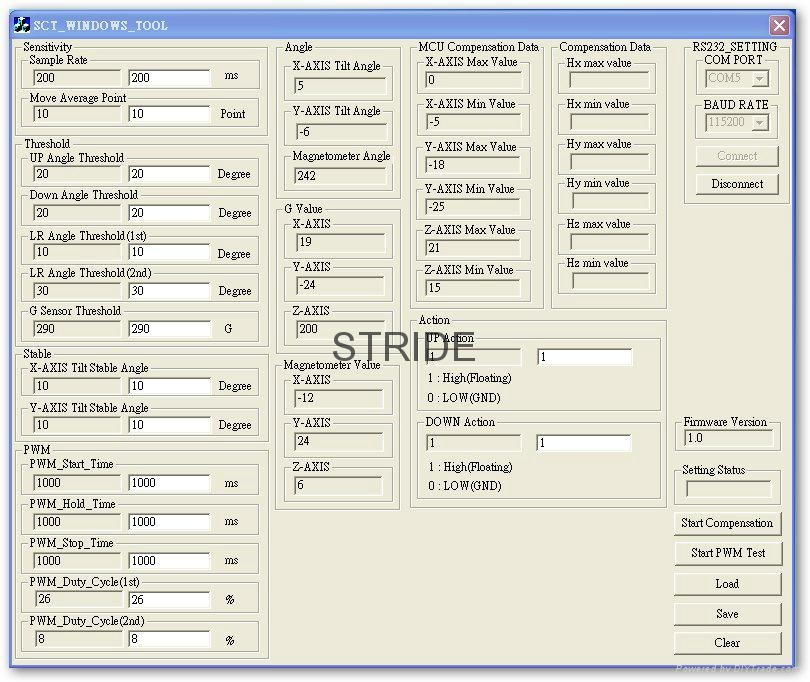This screenshot has height=682, width=810.
Task: Select the editable DOWN Action field
Action: [584, 442]
